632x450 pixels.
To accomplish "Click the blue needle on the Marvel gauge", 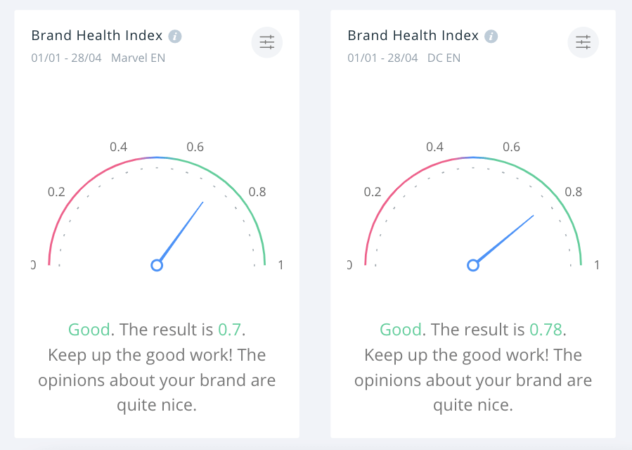I will click(182, 232).
